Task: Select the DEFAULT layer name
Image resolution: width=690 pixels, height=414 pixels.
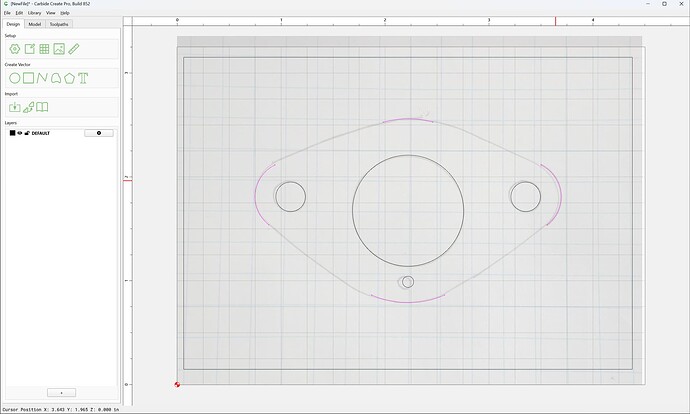Action: coord(40,133)
